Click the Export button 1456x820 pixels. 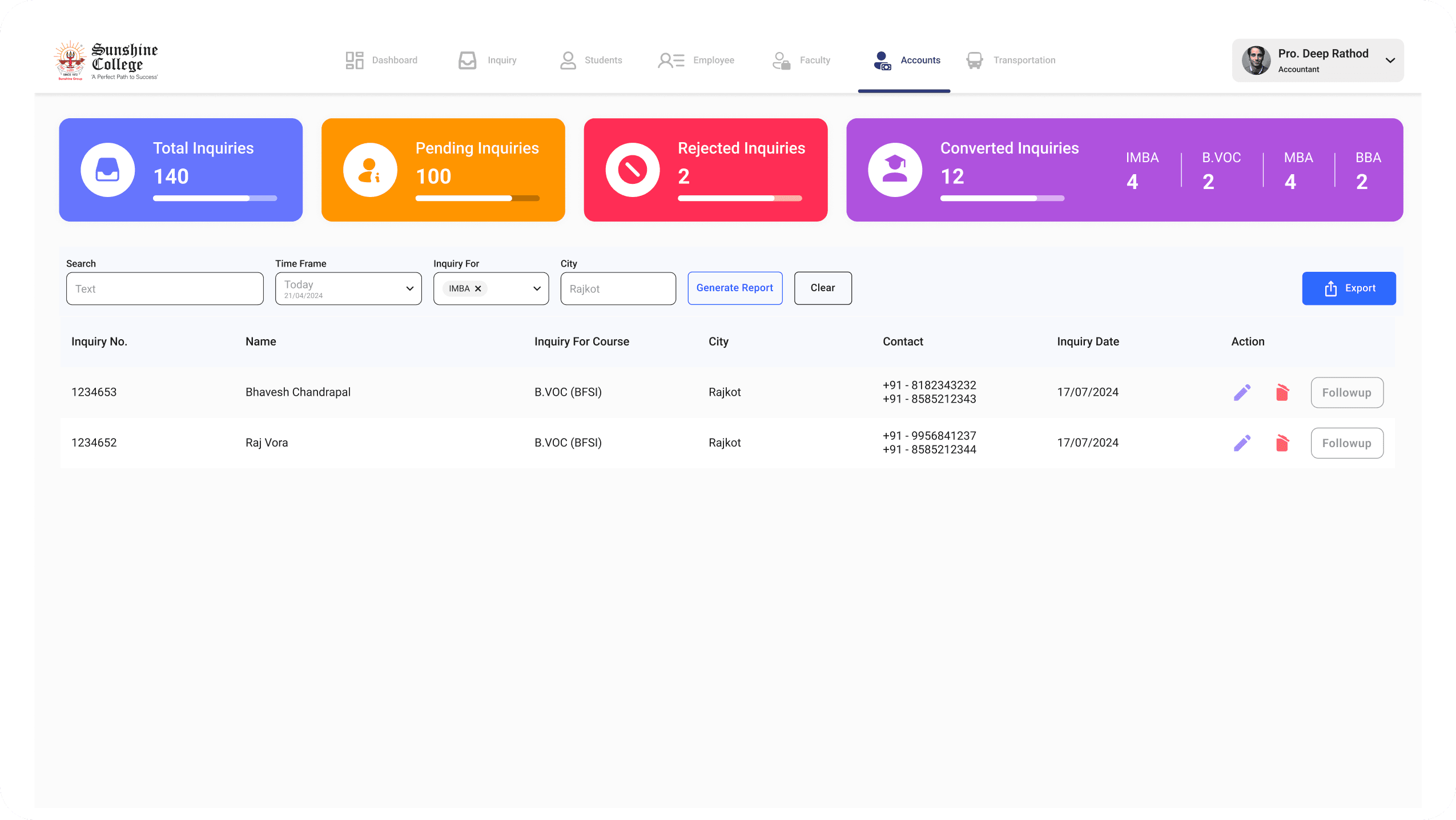(x=1349, y=288)
